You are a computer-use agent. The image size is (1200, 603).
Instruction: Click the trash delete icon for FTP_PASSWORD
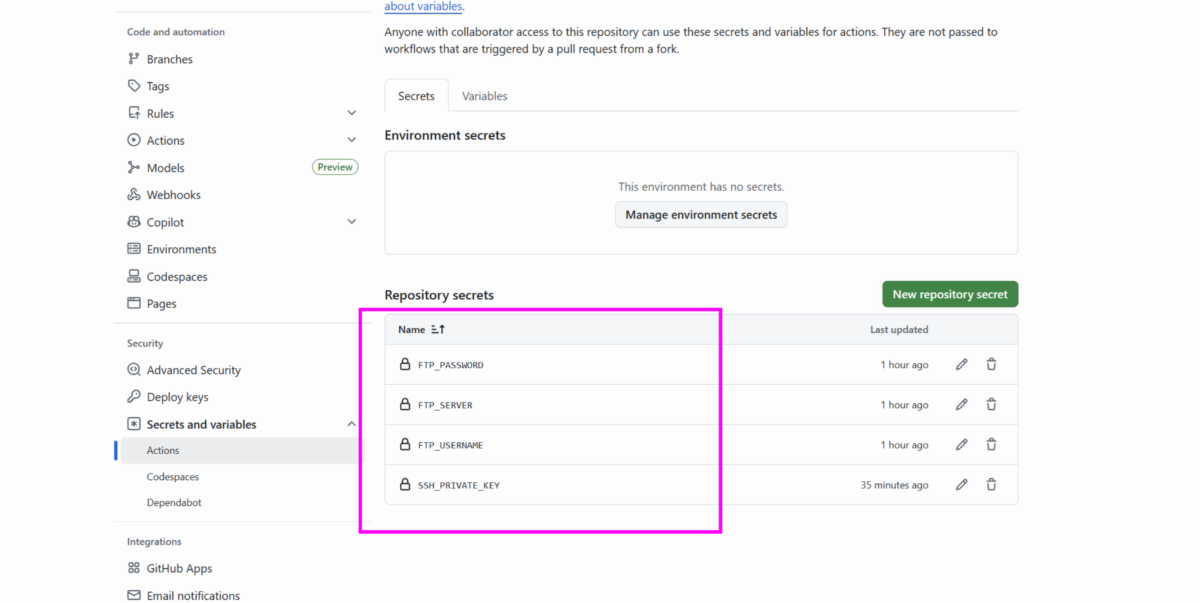click(x=991, y=365)
